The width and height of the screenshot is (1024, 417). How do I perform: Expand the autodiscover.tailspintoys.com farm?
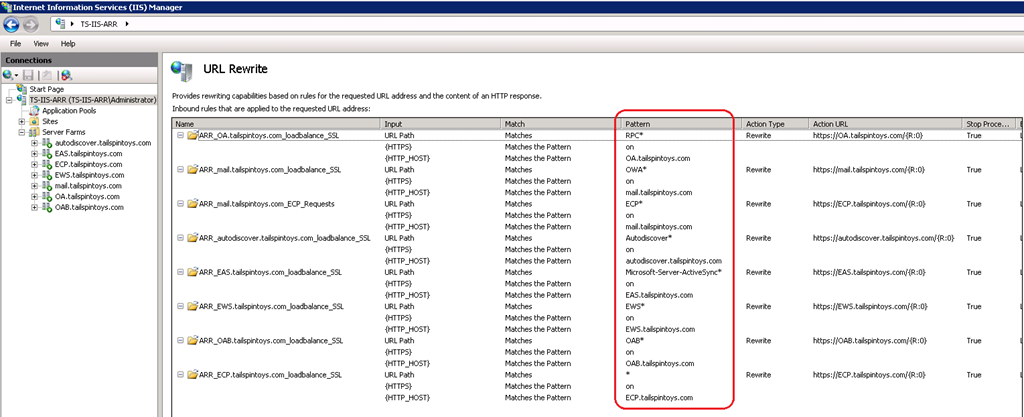34,143
